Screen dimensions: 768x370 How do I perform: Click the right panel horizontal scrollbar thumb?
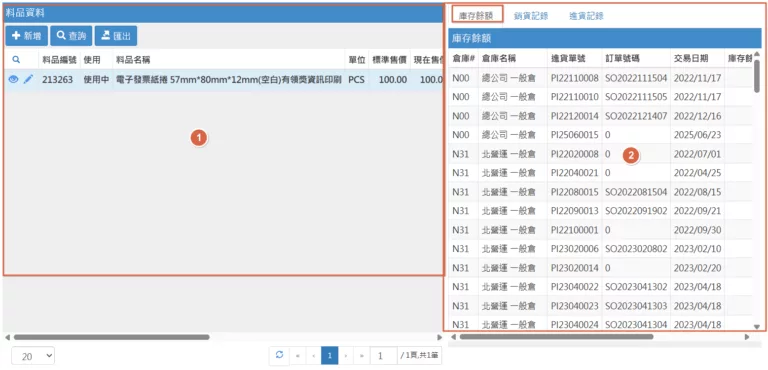(x=556, y=337)
